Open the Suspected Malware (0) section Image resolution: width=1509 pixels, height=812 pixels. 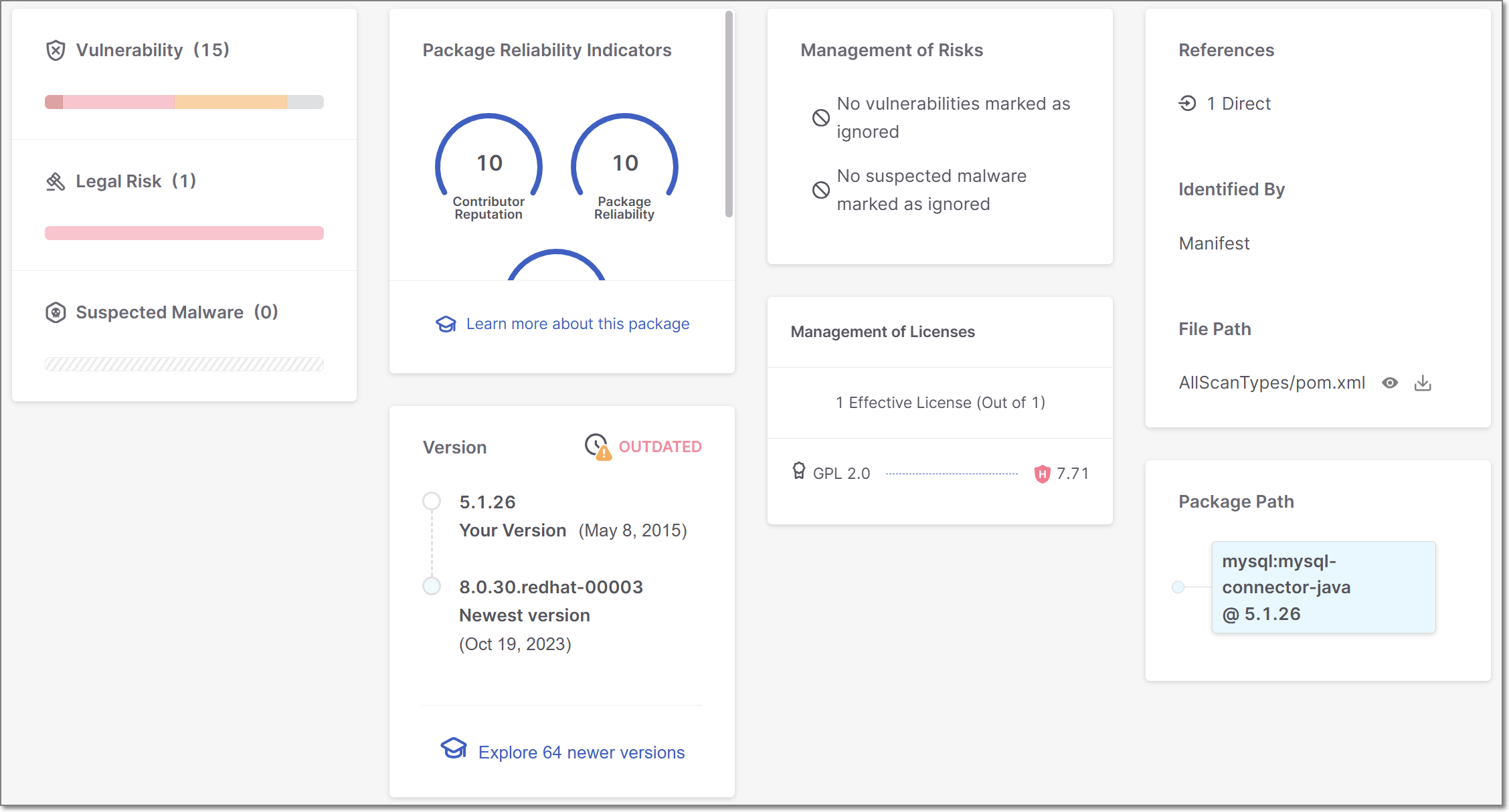[177, 312]
